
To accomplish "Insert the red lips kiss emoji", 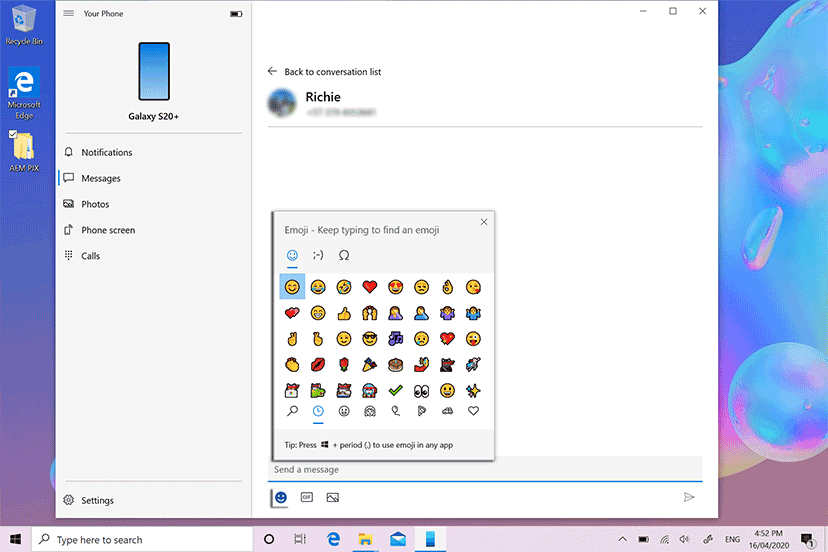I will pyautogui.click(x=318, y=364).
